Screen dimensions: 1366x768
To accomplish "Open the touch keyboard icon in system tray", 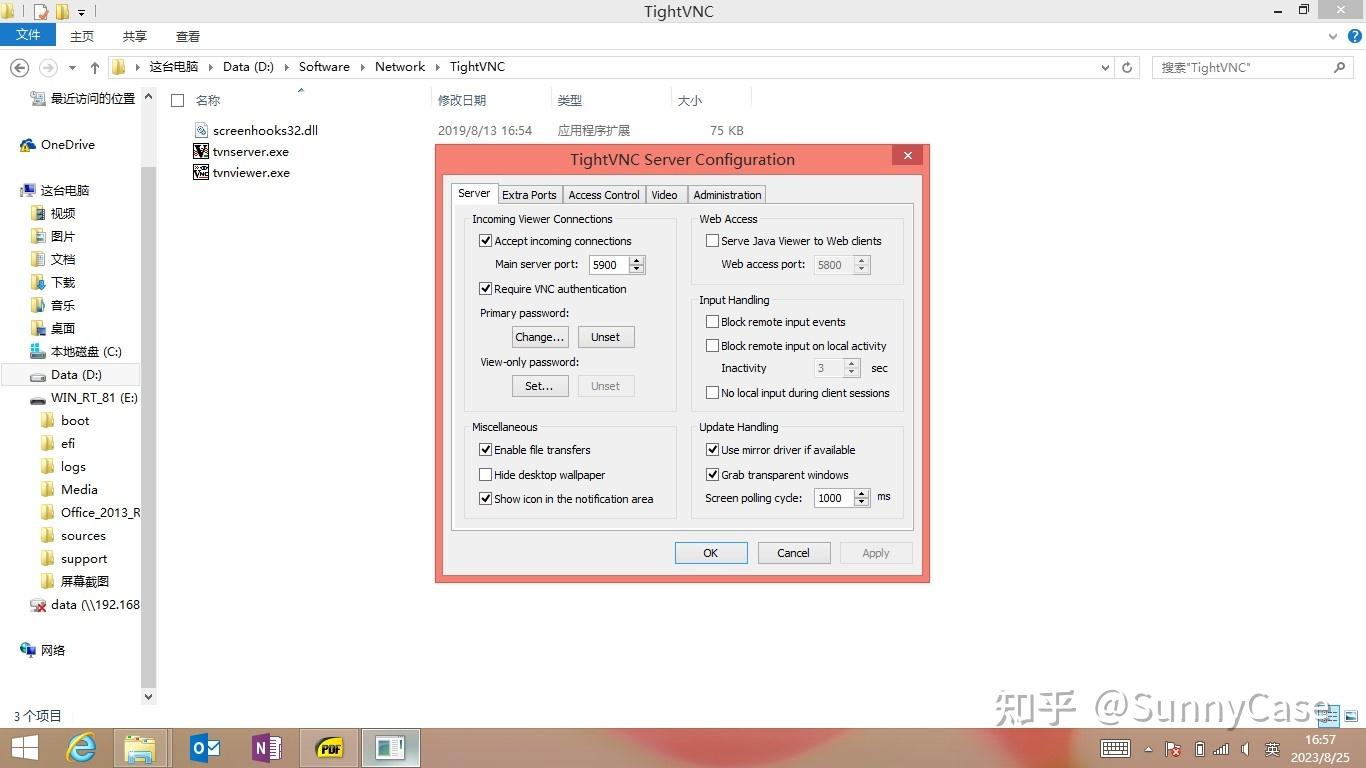I will (x=1114, y=748).
